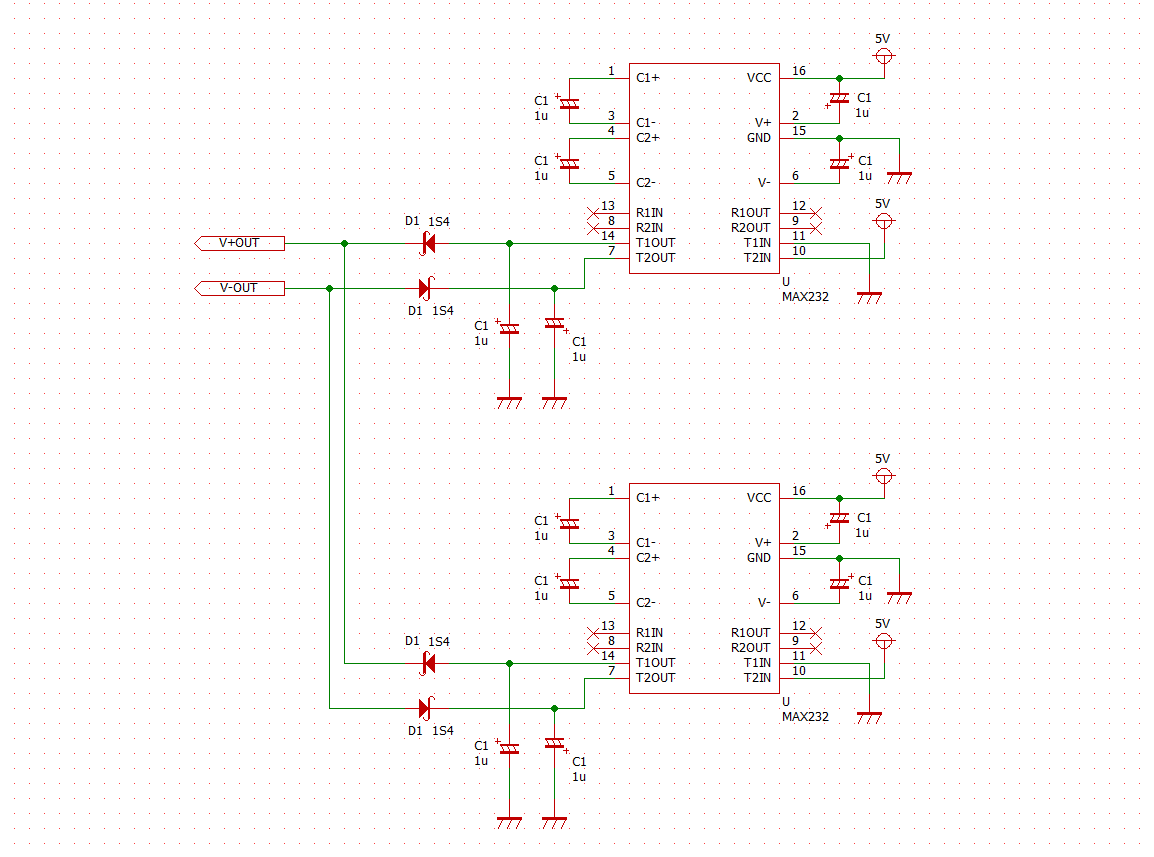Click the ground symbol under lower chip's T2OUT capacitor

tap(554, 821)
